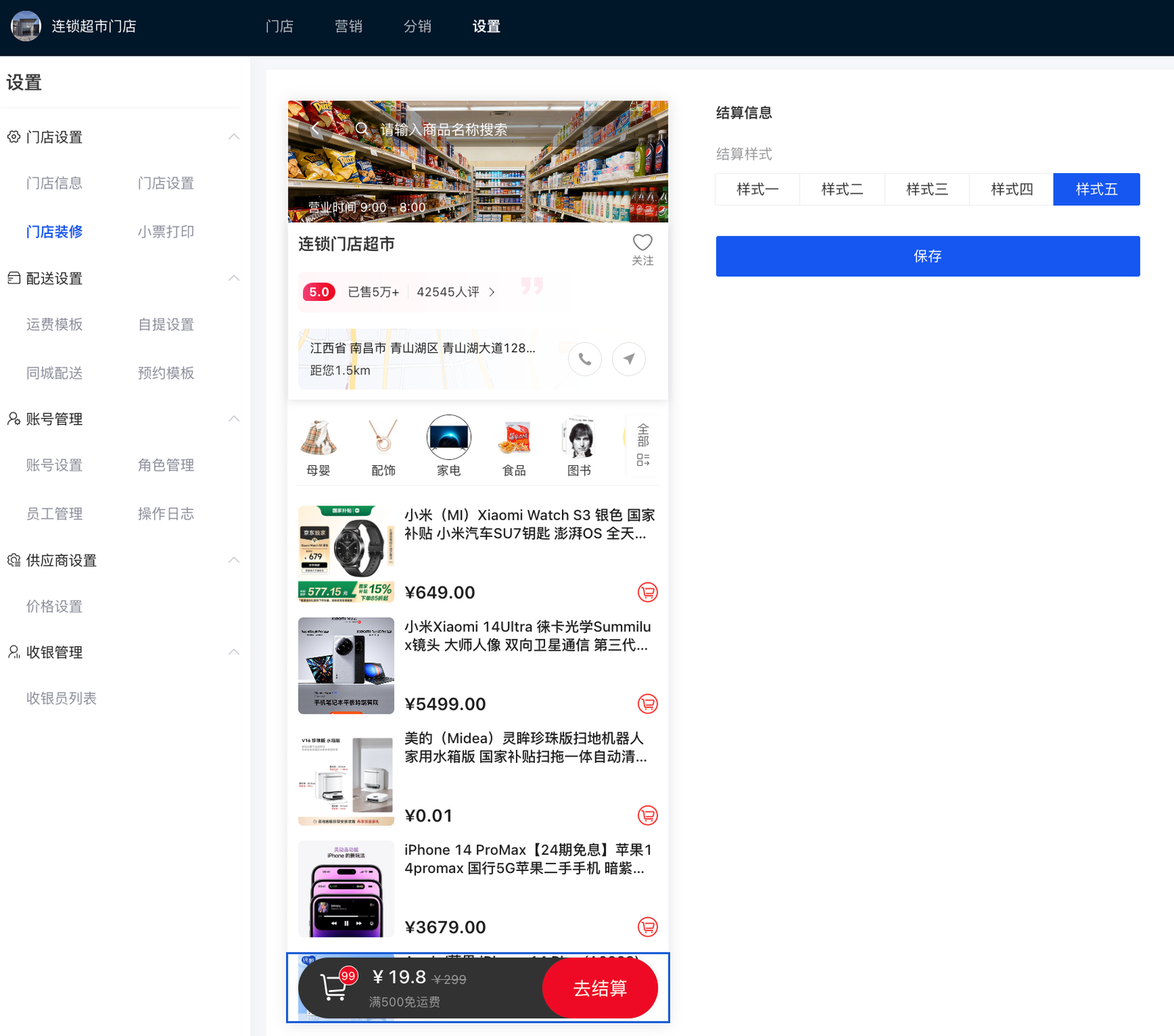Open the 分销 top navigation tab
Image resolution: width=1174 pixels, height=1036 pixels.
(x=418, y=26)
